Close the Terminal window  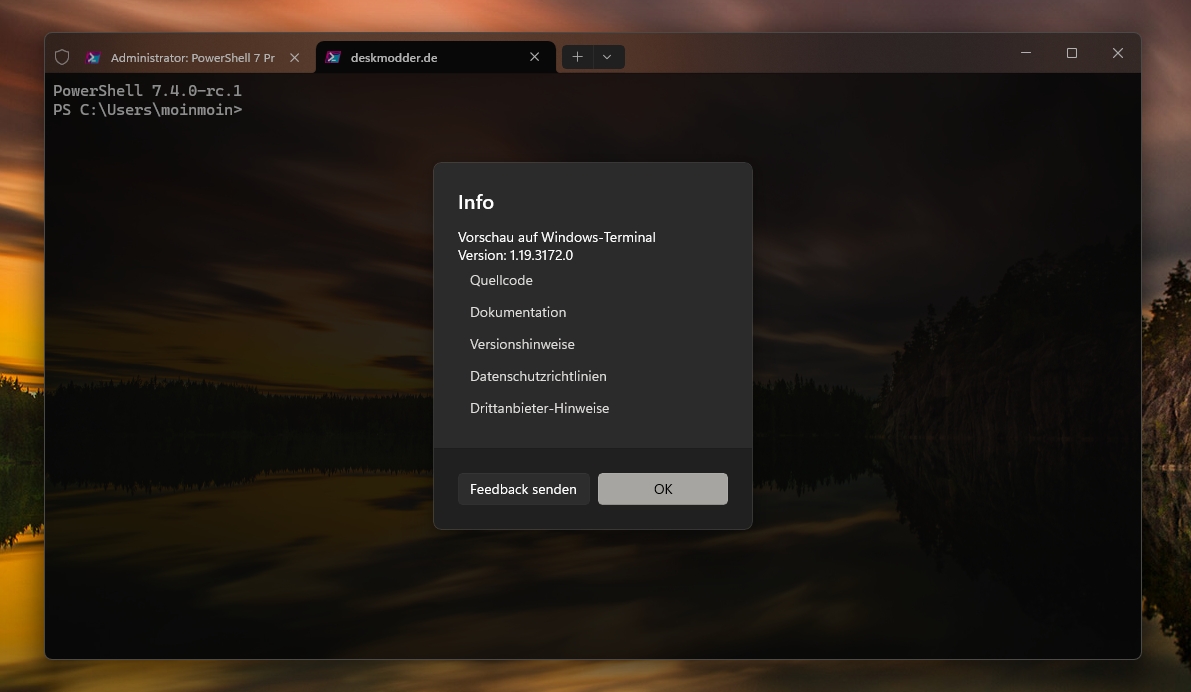coord(1117,53)
